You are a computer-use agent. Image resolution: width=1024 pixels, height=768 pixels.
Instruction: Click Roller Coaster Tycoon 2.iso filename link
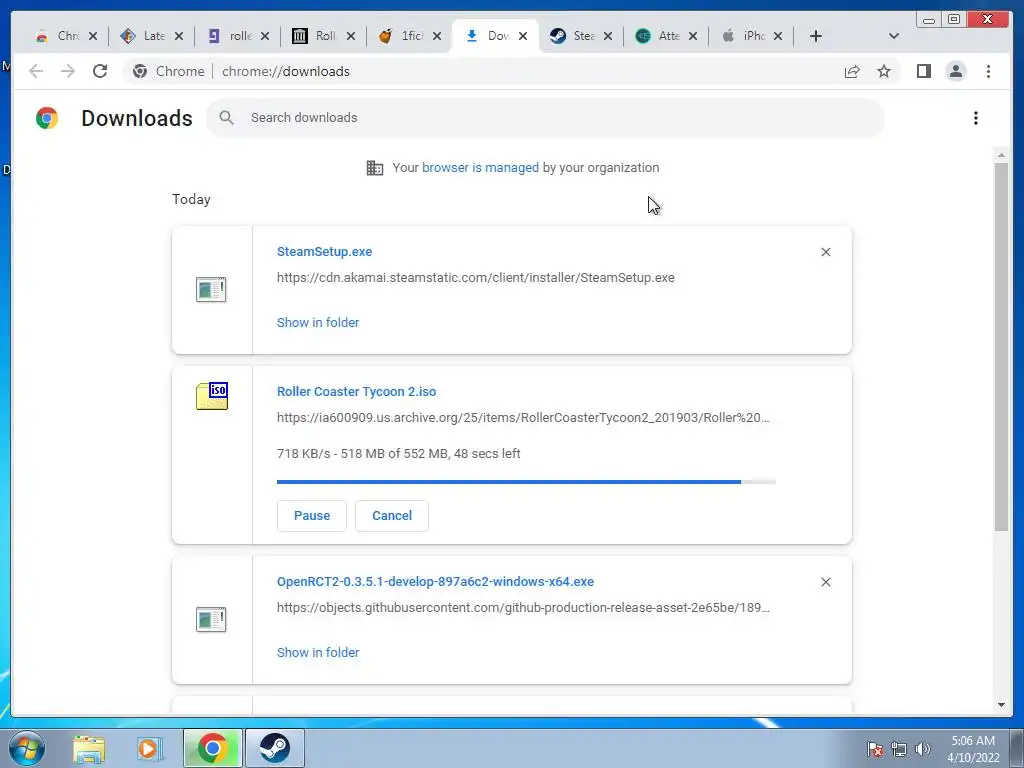pos(357,392)
